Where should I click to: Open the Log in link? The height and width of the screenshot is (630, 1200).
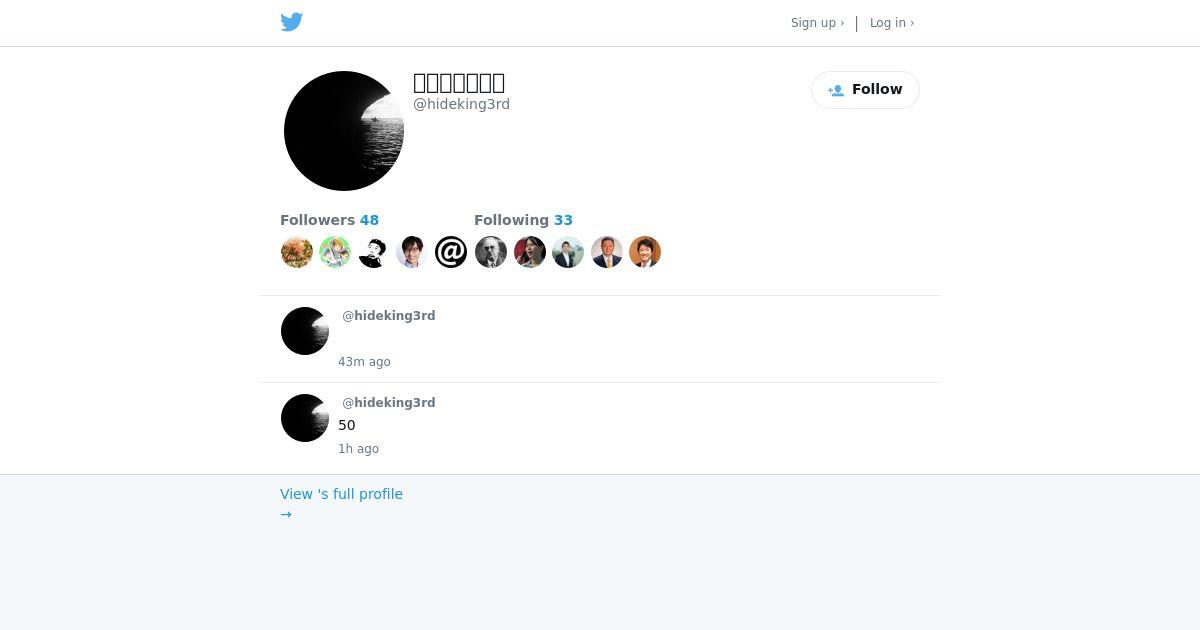[x=892, y=23]
